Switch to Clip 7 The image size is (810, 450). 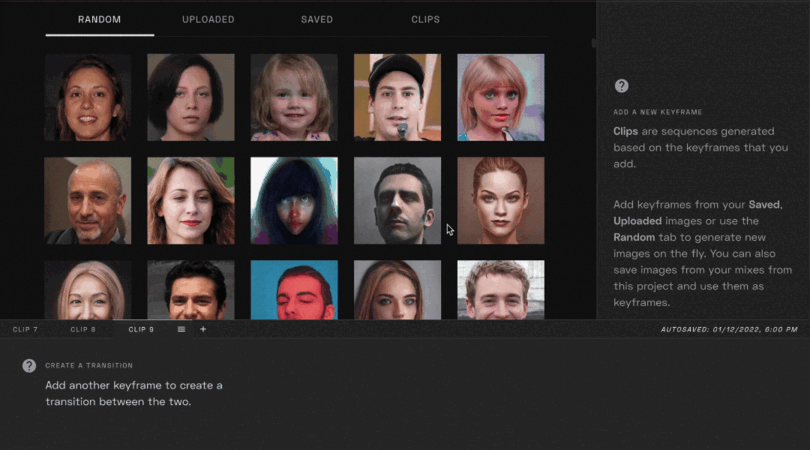[x=25, y=329]
